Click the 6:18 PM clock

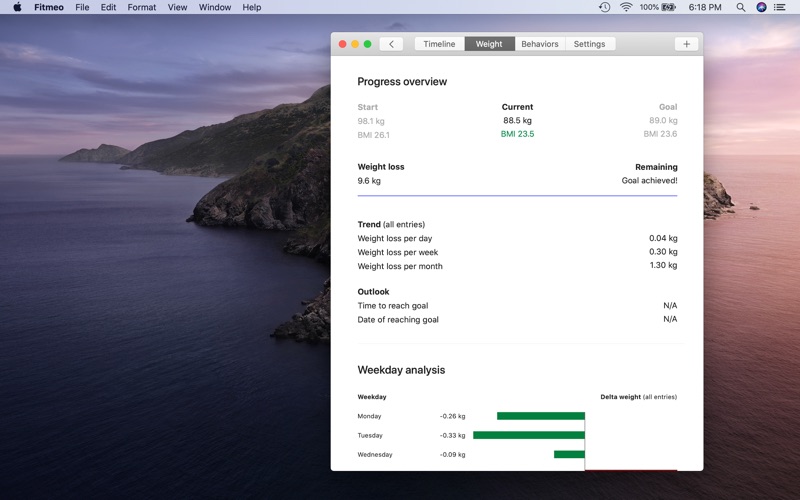[705, 7]
